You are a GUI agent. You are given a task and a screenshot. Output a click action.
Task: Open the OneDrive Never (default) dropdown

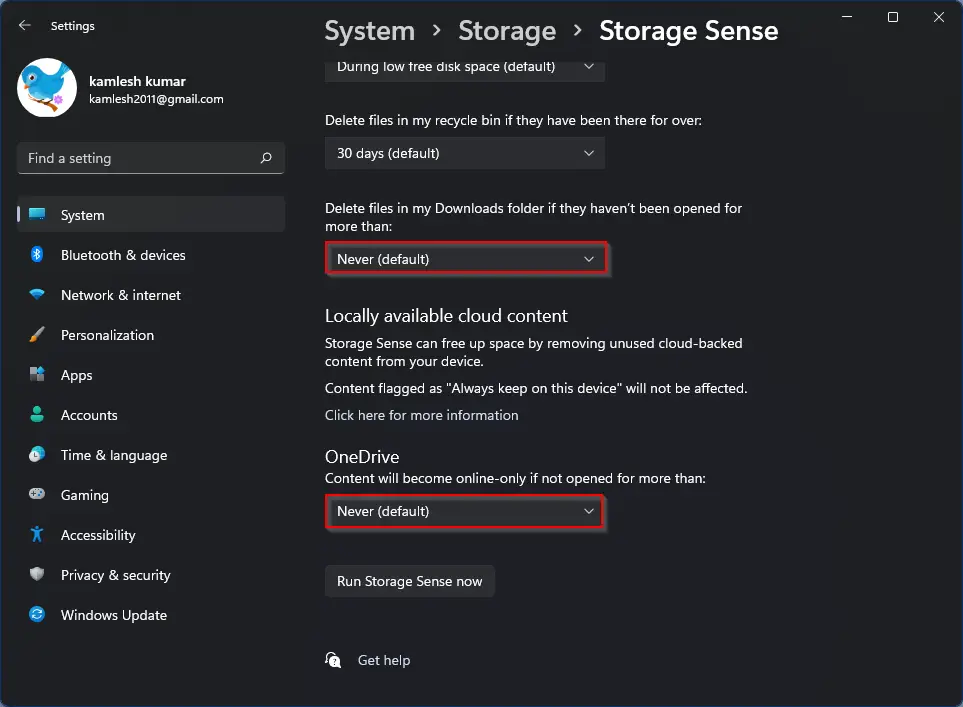[x=465, y=511]
